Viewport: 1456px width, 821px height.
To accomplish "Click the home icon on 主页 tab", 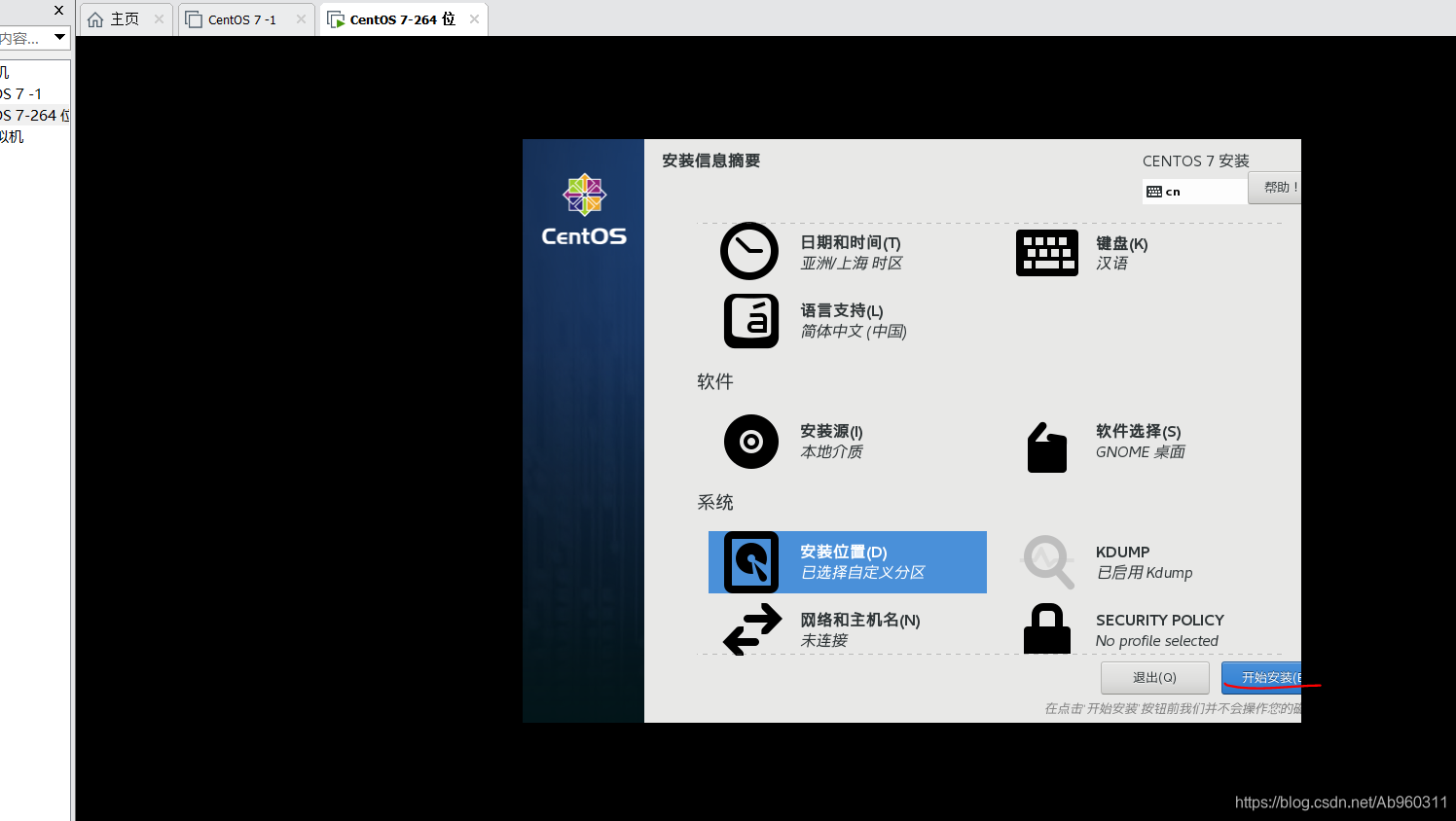I will (95, 19).
